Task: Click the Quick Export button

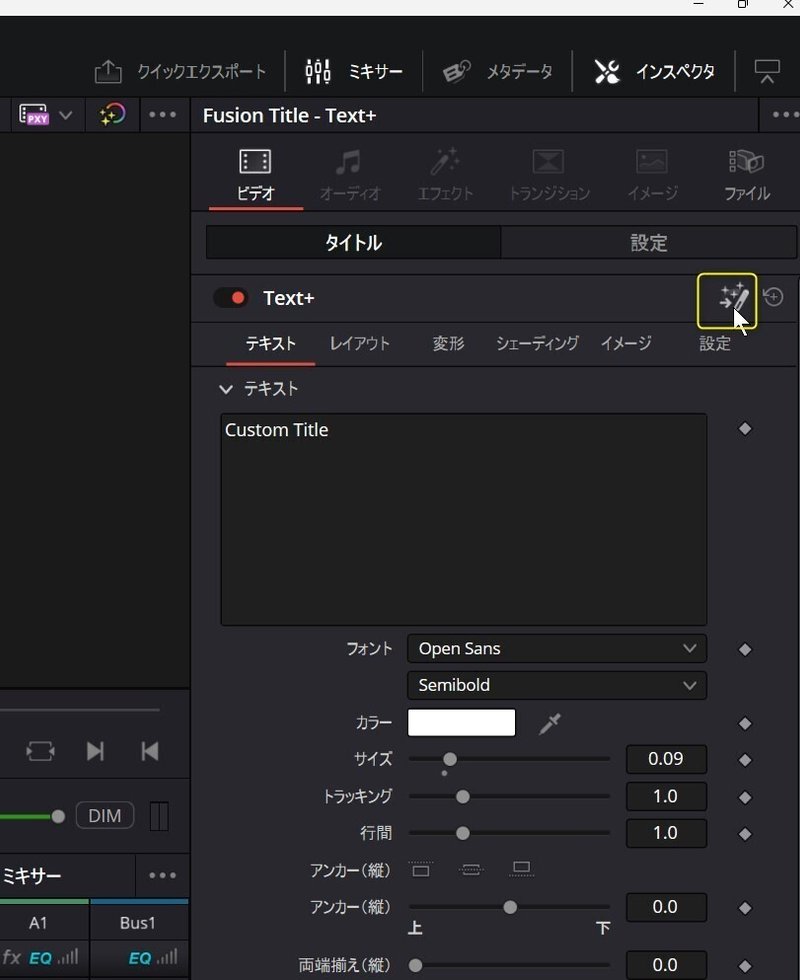Action: [180, 72]
